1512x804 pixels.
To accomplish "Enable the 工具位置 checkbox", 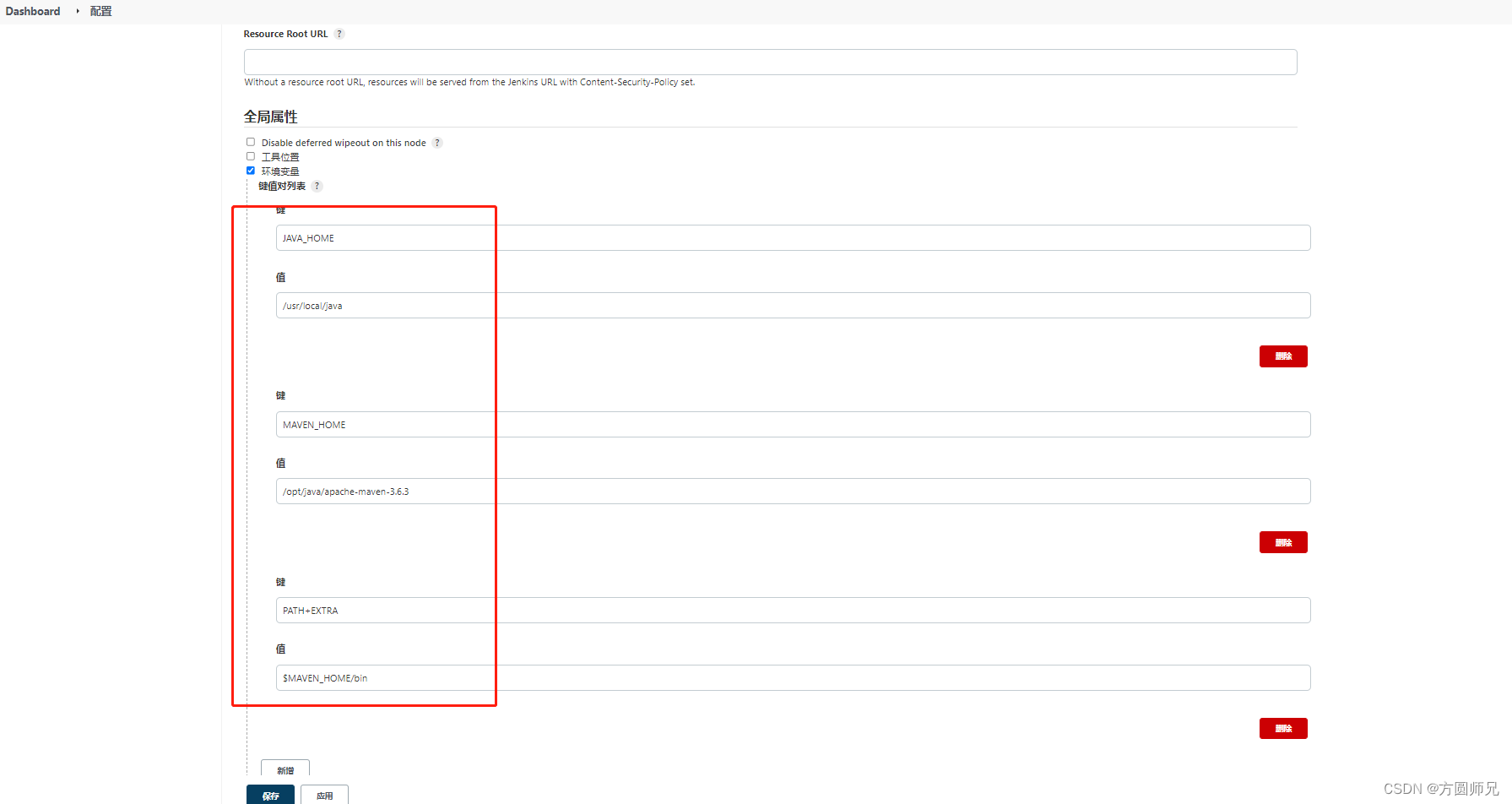I will tap(251, 156).
